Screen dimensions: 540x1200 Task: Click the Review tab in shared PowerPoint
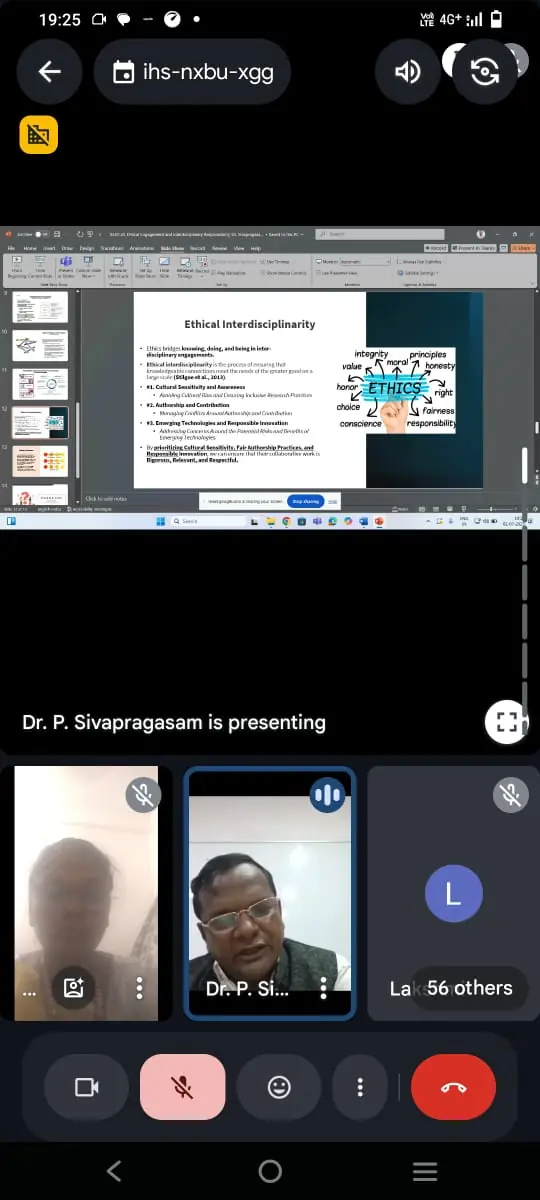pos(219,247)
